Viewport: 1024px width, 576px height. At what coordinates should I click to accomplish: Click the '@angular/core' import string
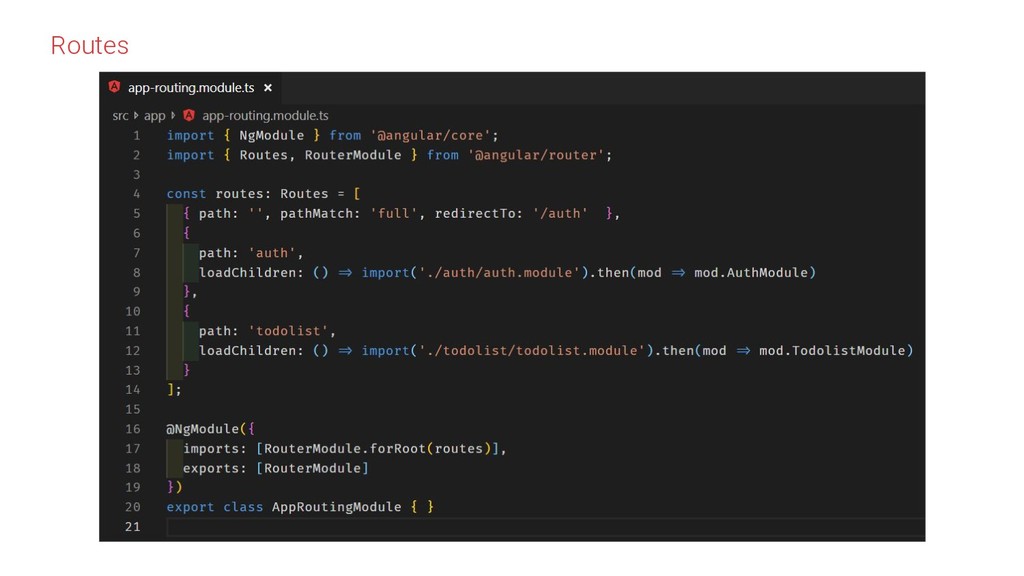430,136
